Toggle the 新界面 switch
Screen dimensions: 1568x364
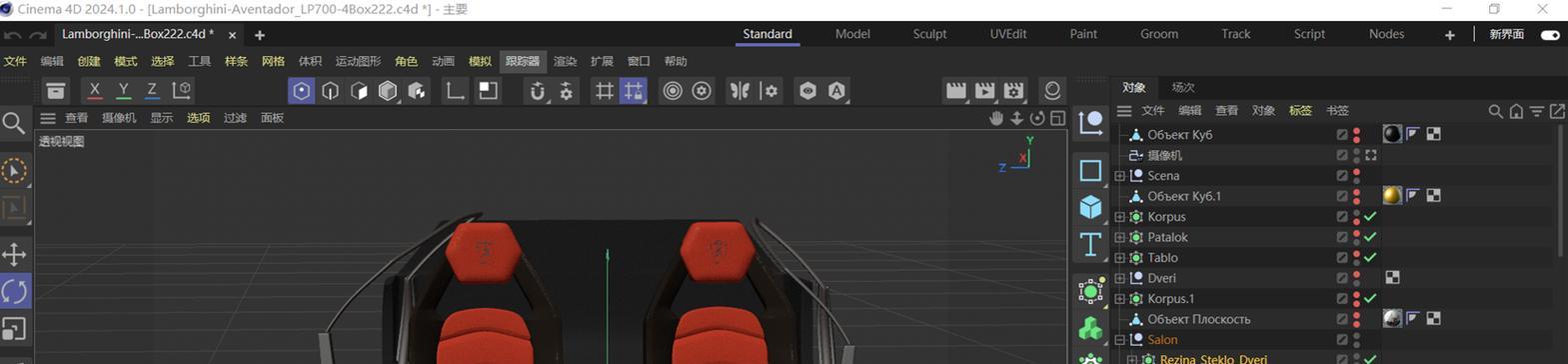click(x=1550, y=34)
